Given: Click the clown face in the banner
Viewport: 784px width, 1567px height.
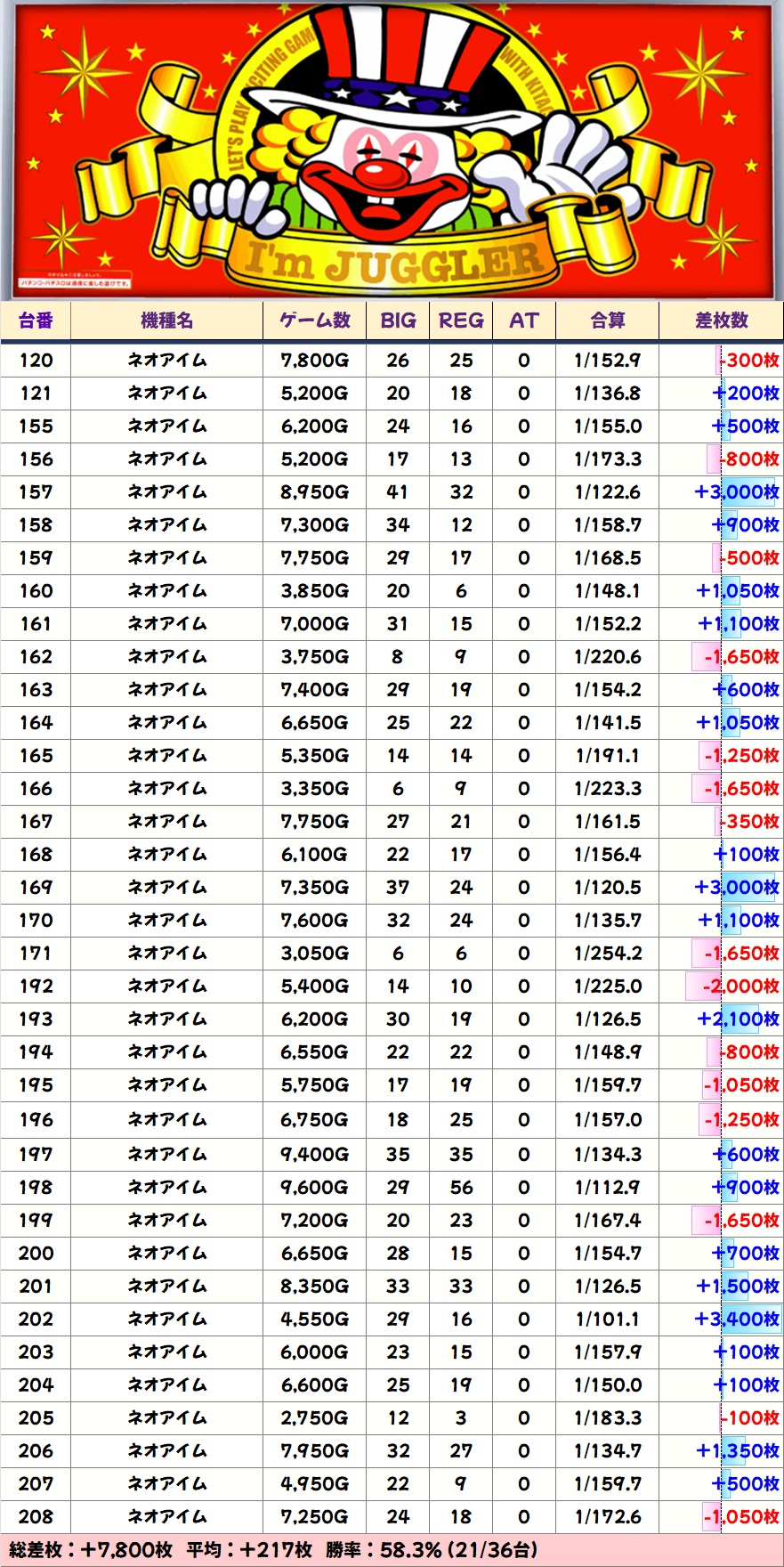Looking at the screenshot, I should [x=383, y=174].
